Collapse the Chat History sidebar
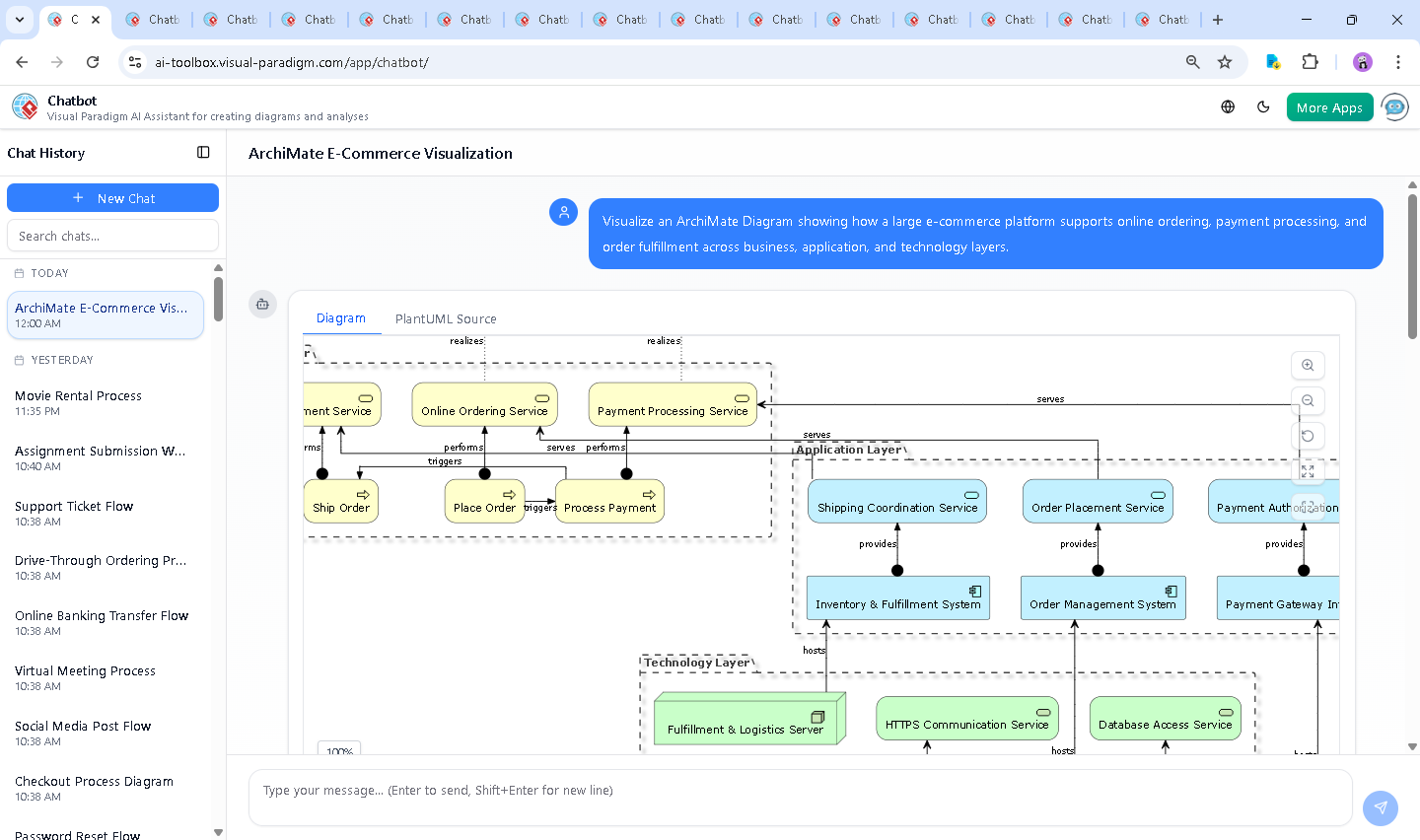The image size is (1420, 840). tap(203, 153)
